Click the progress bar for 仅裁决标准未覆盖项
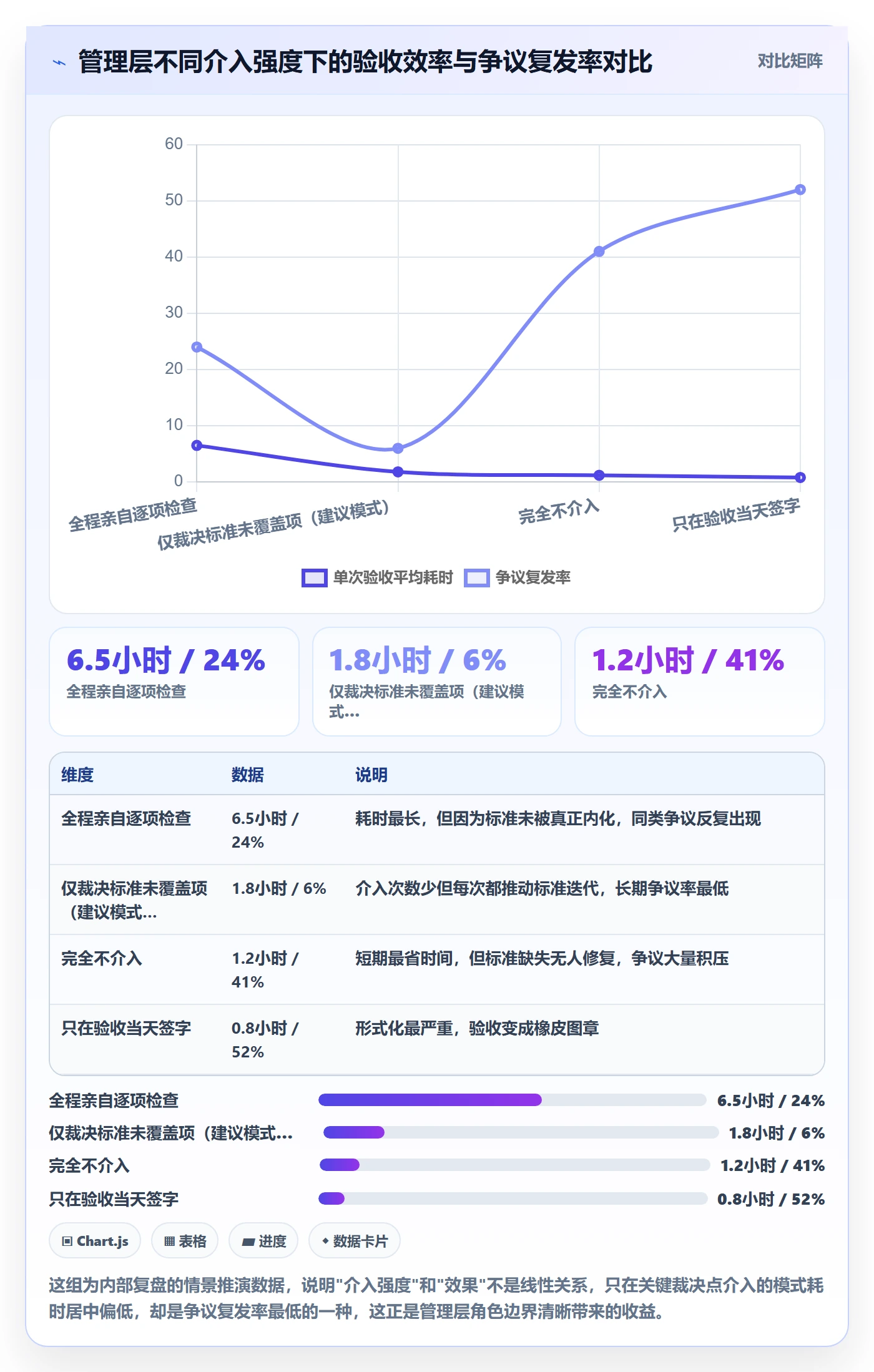 (521, 1132)
